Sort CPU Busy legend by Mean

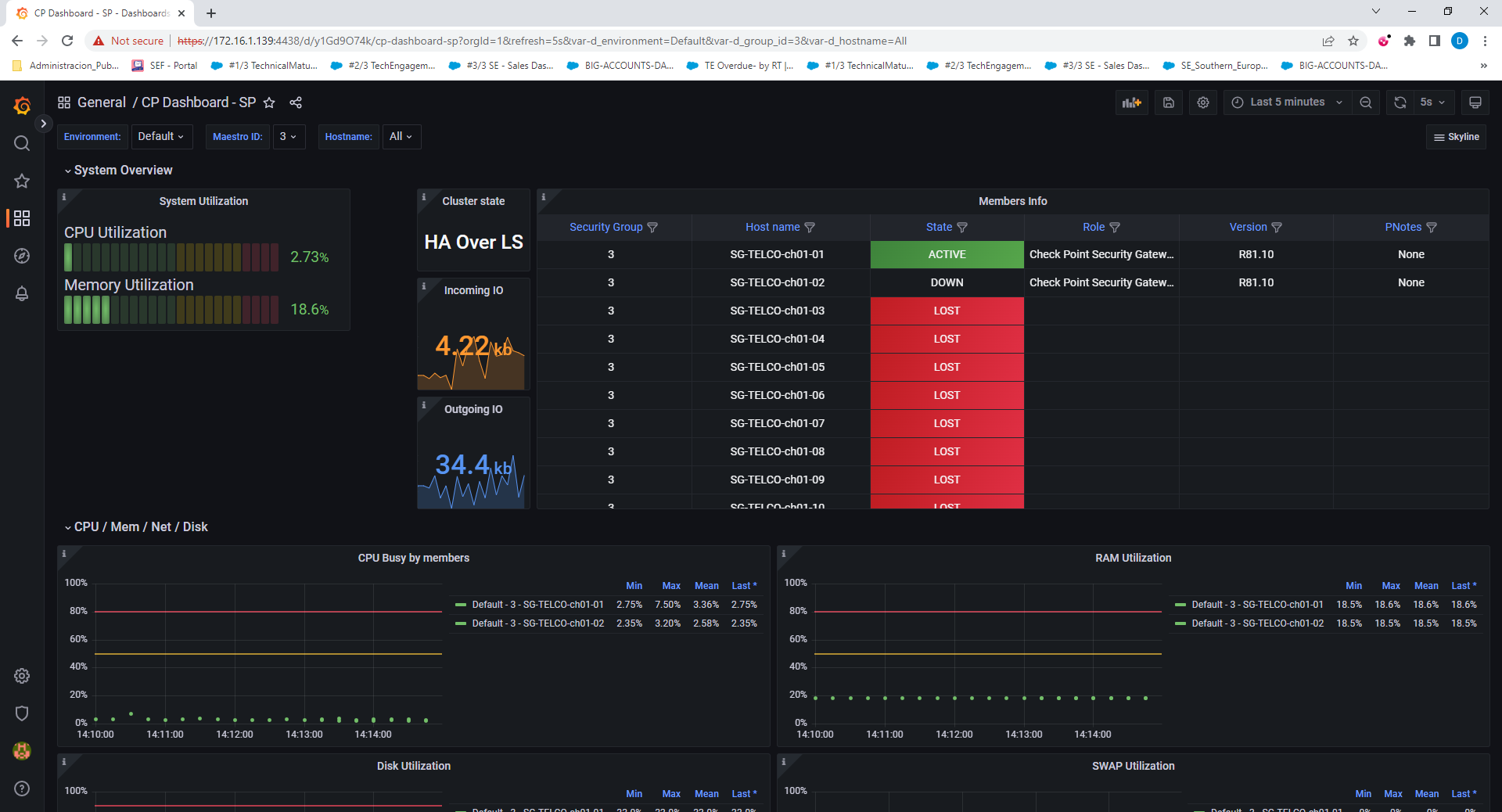click(706, 586)
